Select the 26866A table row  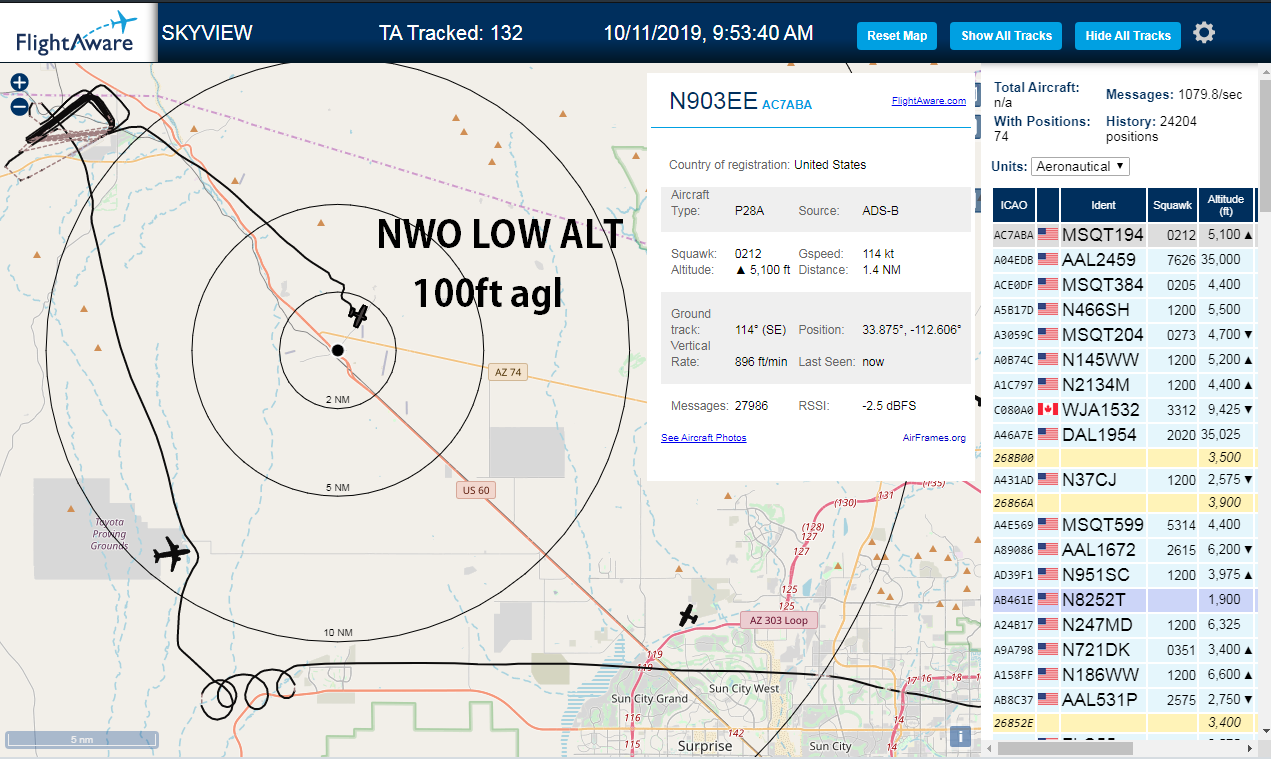pos(1124,503)
